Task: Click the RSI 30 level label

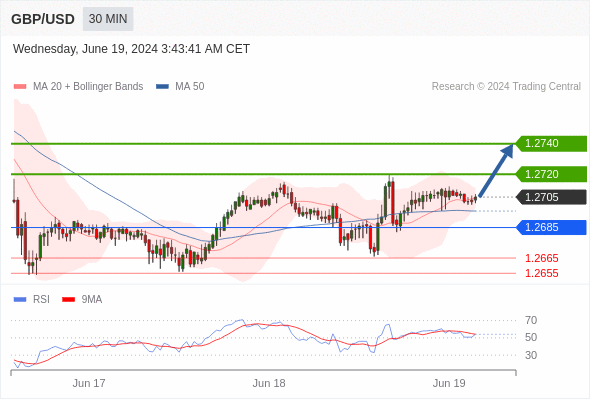Action: (531, 355)
